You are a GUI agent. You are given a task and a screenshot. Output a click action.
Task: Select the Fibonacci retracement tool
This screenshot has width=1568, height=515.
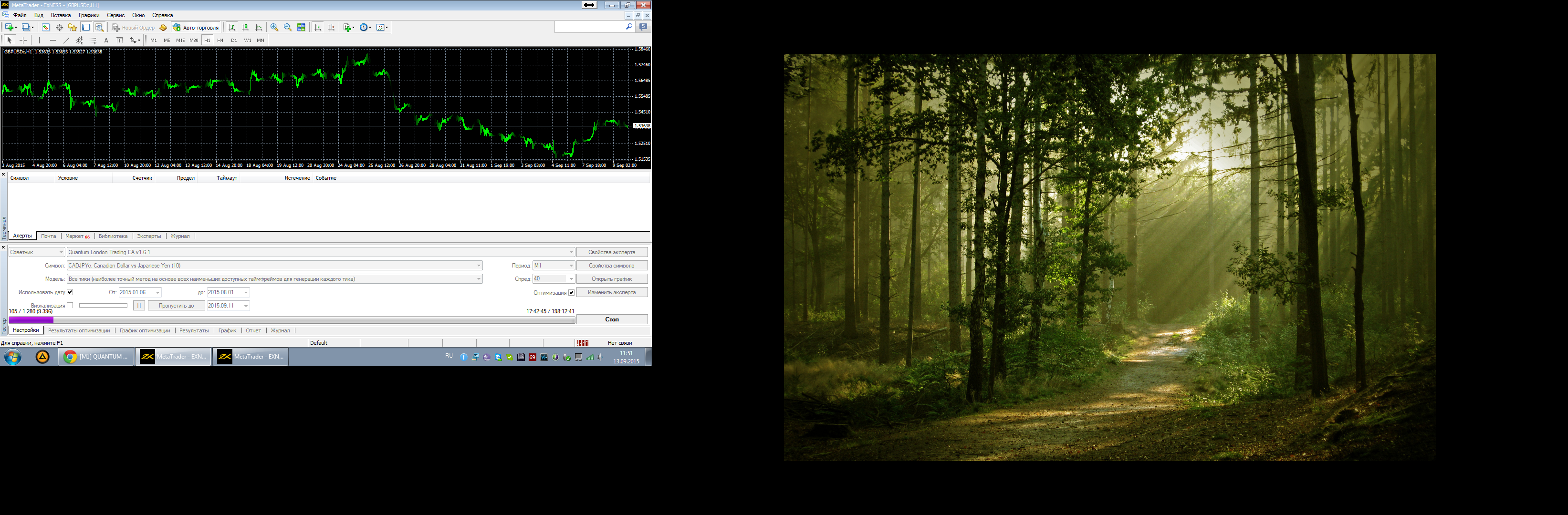pos(93,40)
